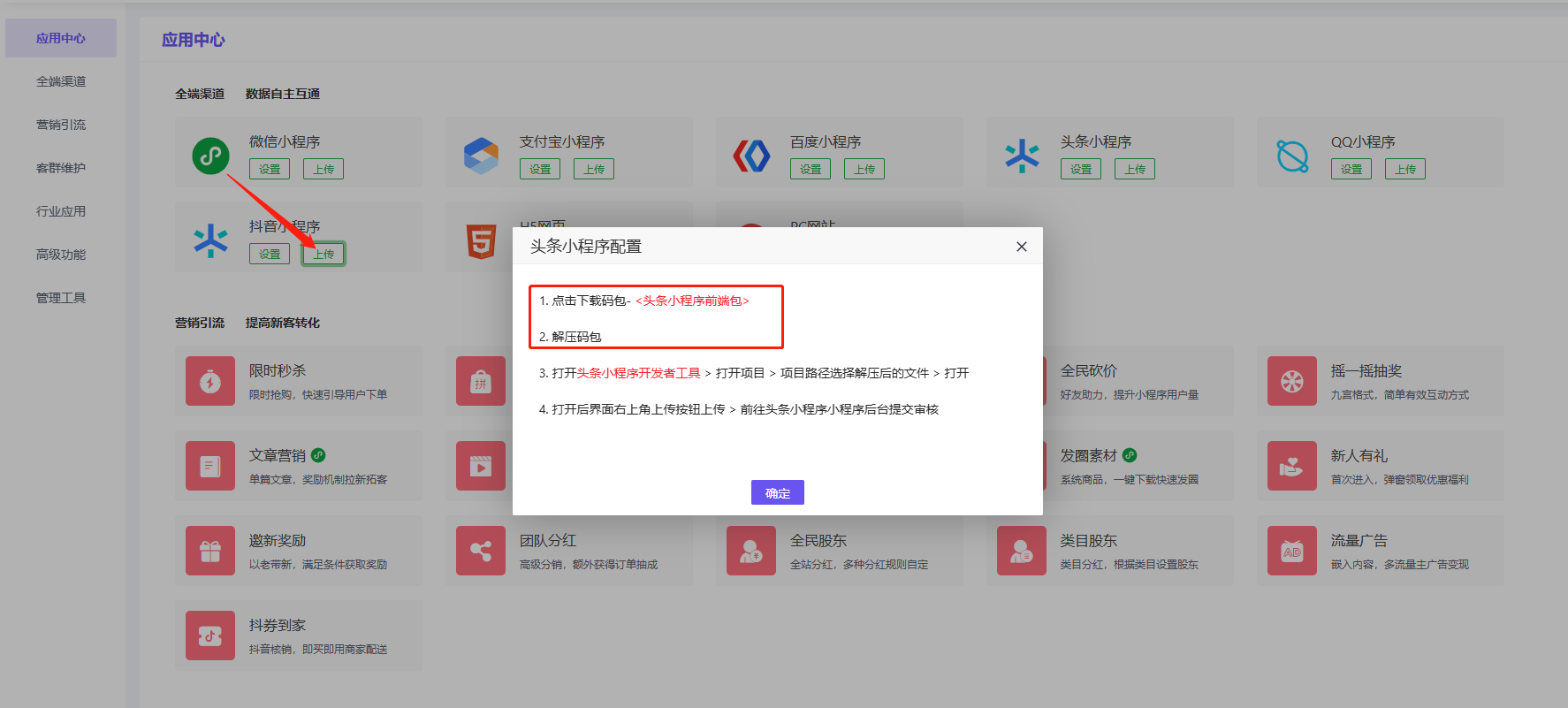
Task: Click 上传 under 支付宝小程序
Action: pos(594,170)
